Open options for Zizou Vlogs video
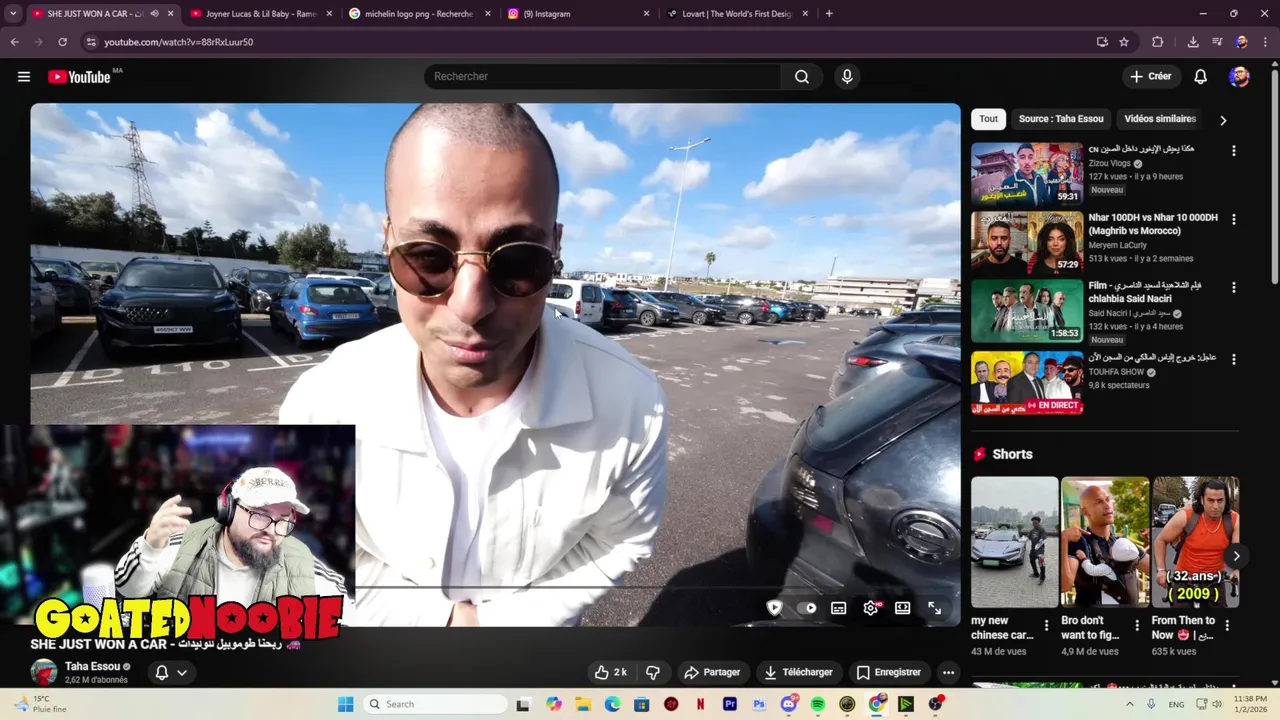1280x720 pixels. (x=1233, y=151)
